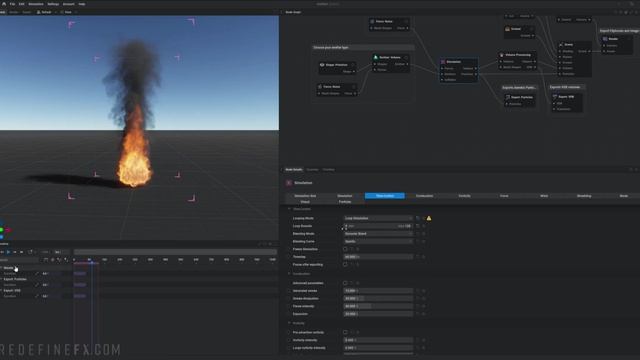Click the pencil icon in Render track row
The image size is (640, 360).
(x=37, y=273)
